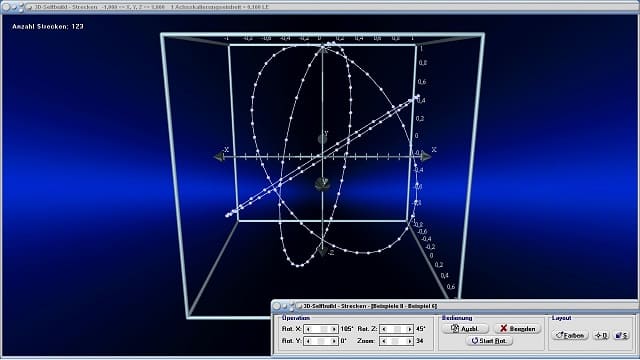Click the right X axis arrowhead
Screen dimensions: 640x360
click(x=426, y=156)
